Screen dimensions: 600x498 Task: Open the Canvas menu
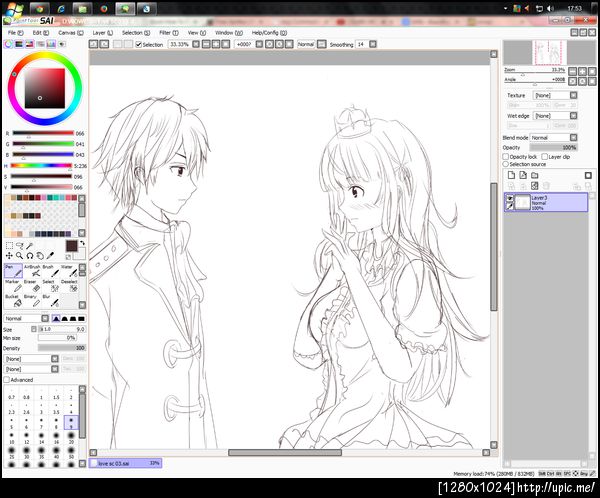point(71,33)
